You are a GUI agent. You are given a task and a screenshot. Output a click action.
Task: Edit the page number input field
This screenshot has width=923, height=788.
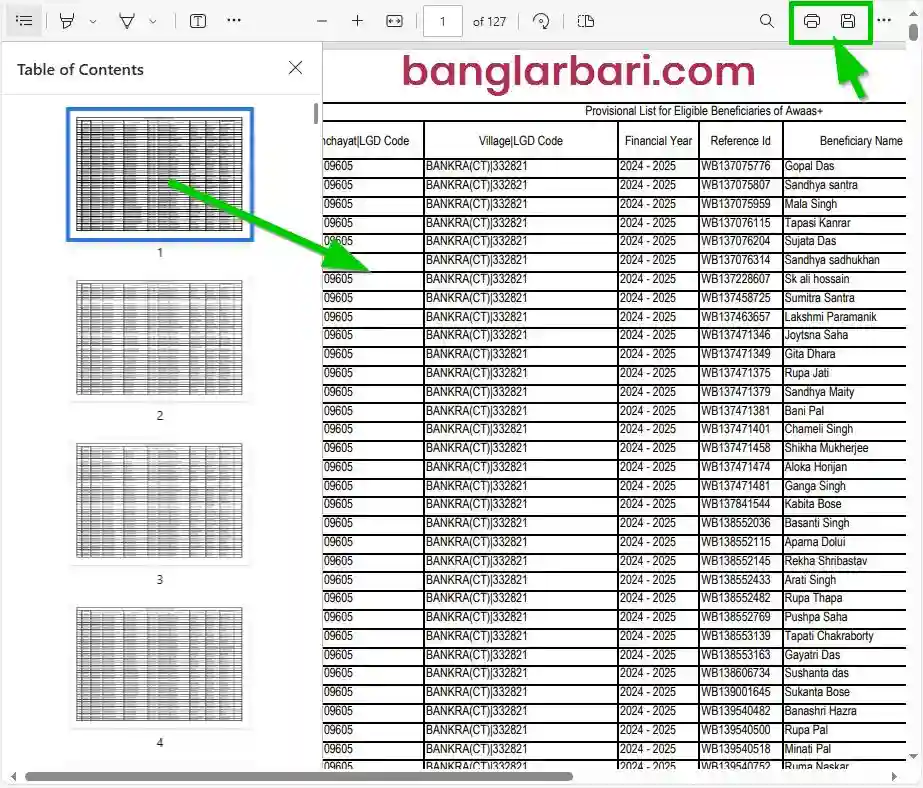pyautogui.click(x=442, y=20)
